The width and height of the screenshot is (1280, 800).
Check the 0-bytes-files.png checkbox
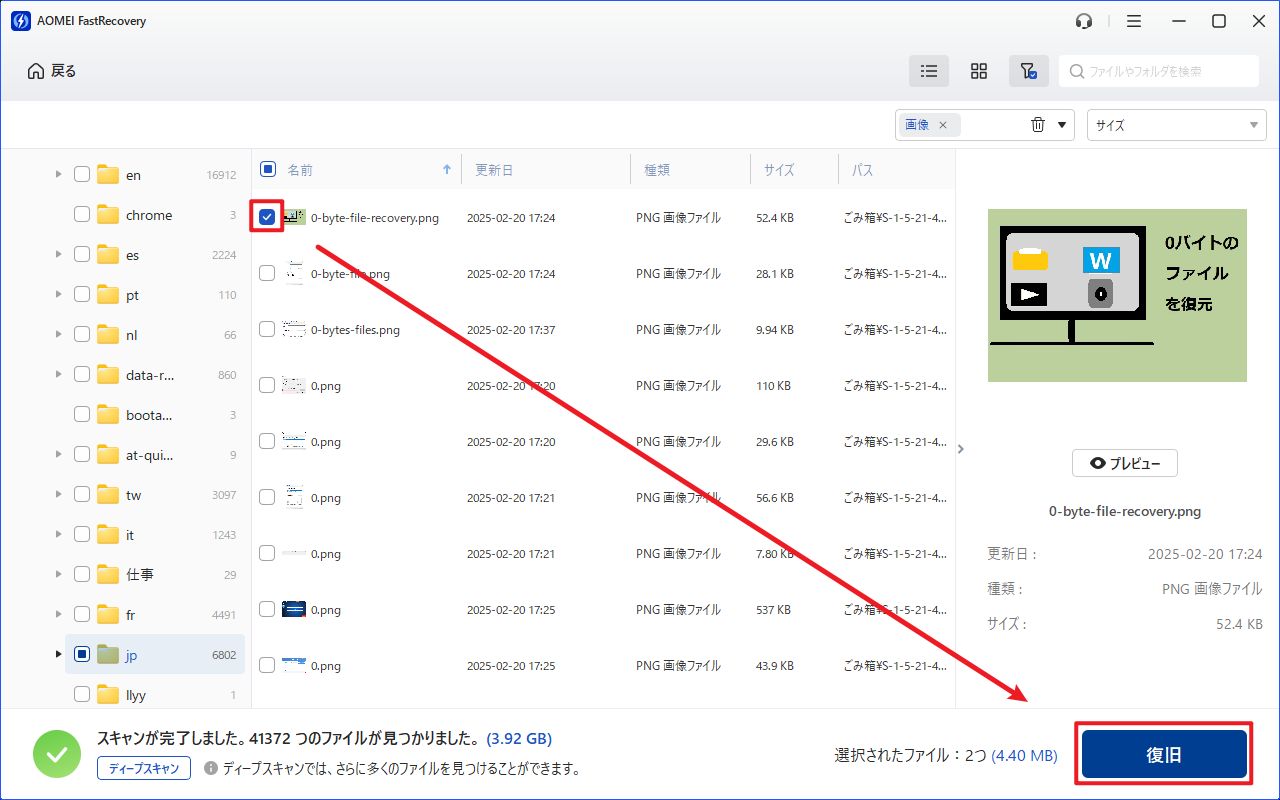tap(267, 329)
